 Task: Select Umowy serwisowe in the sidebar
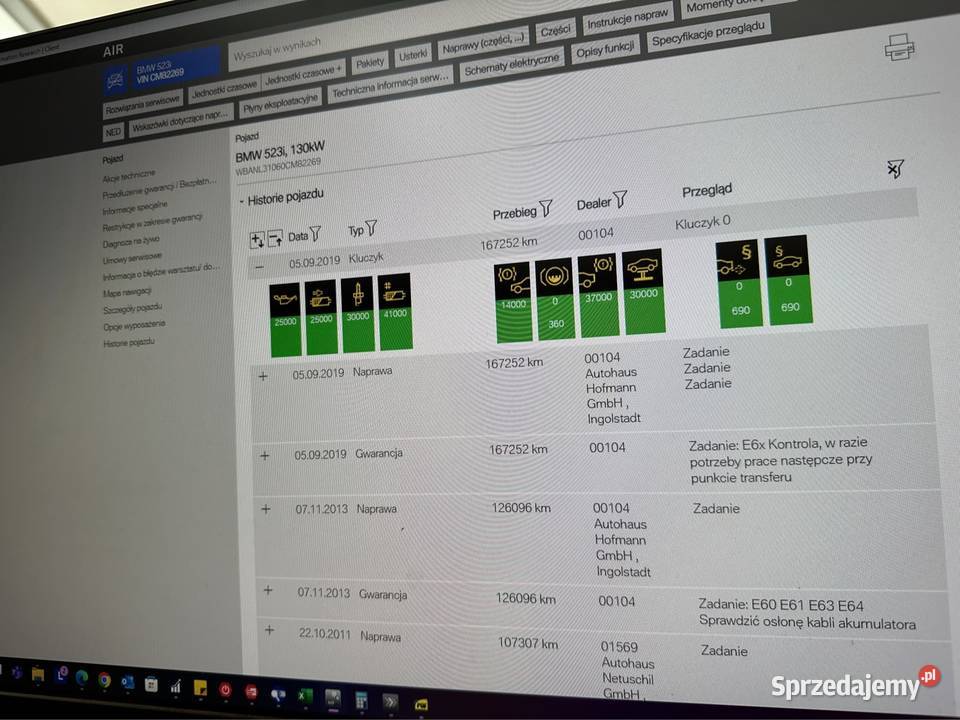pos(133,258)
